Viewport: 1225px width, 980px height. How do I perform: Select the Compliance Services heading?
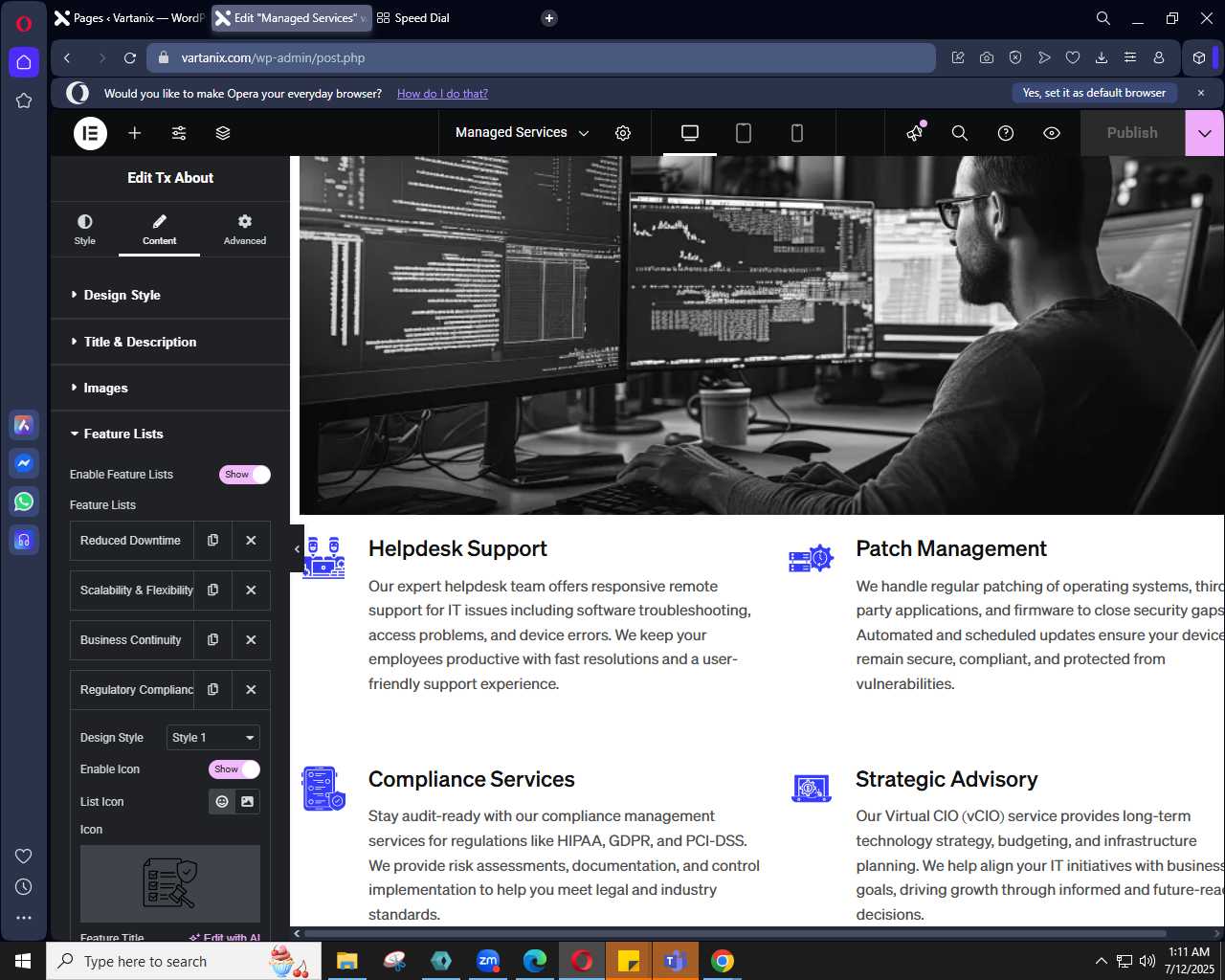(472, 779)
